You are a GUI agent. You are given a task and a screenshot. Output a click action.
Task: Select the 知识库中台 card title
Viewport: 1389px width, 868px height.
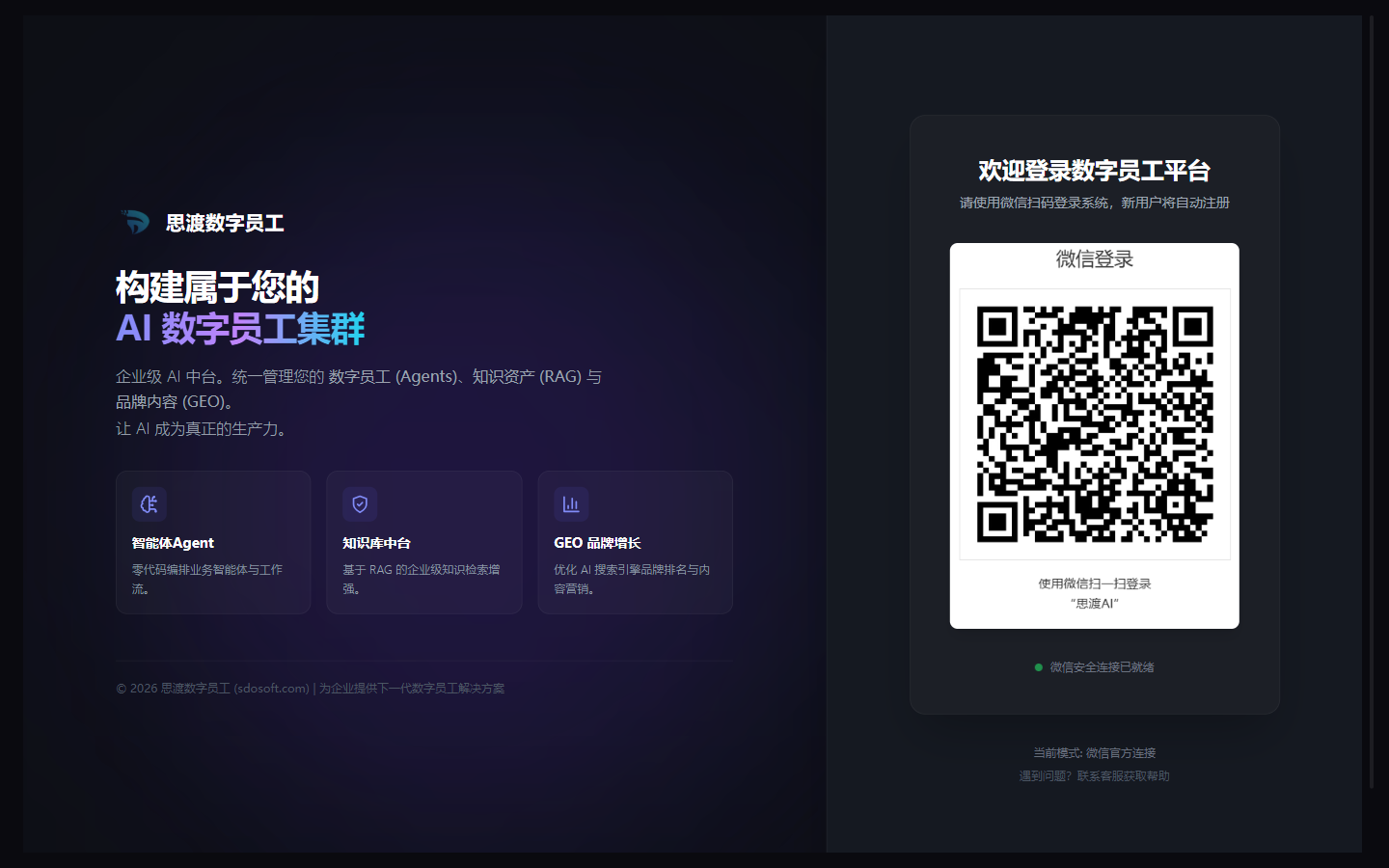click(x=376, y=543)
